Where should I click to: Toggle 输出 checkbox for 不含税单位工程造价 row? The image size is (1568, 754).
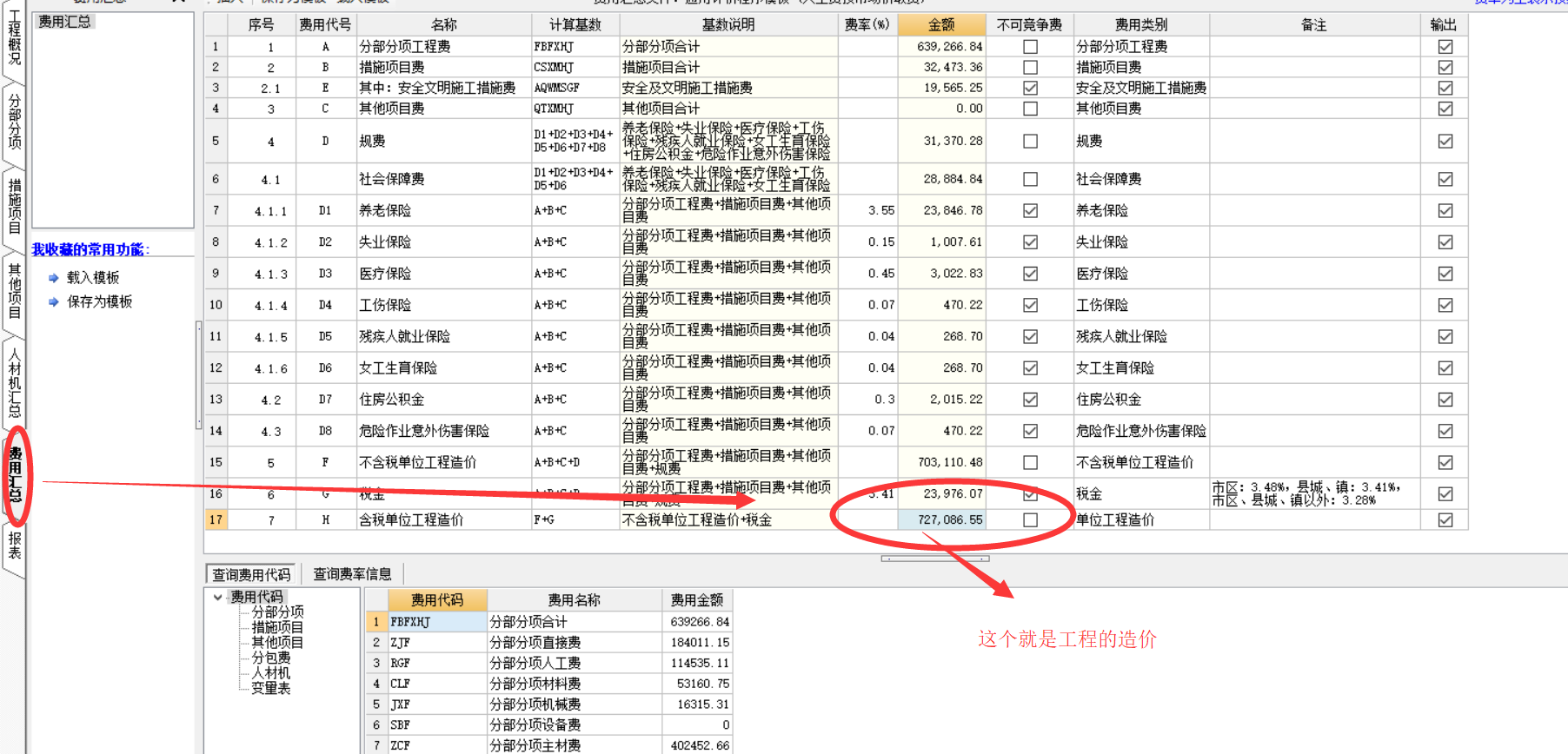tap(1445, 462)
